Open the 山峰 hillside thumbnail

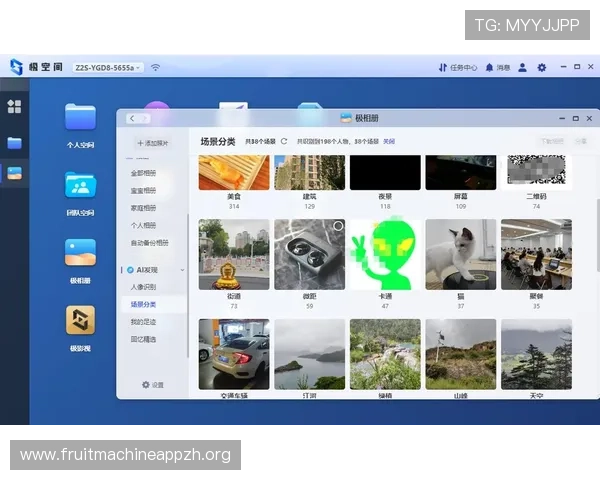pyautogui.click(x=461, y=354)
